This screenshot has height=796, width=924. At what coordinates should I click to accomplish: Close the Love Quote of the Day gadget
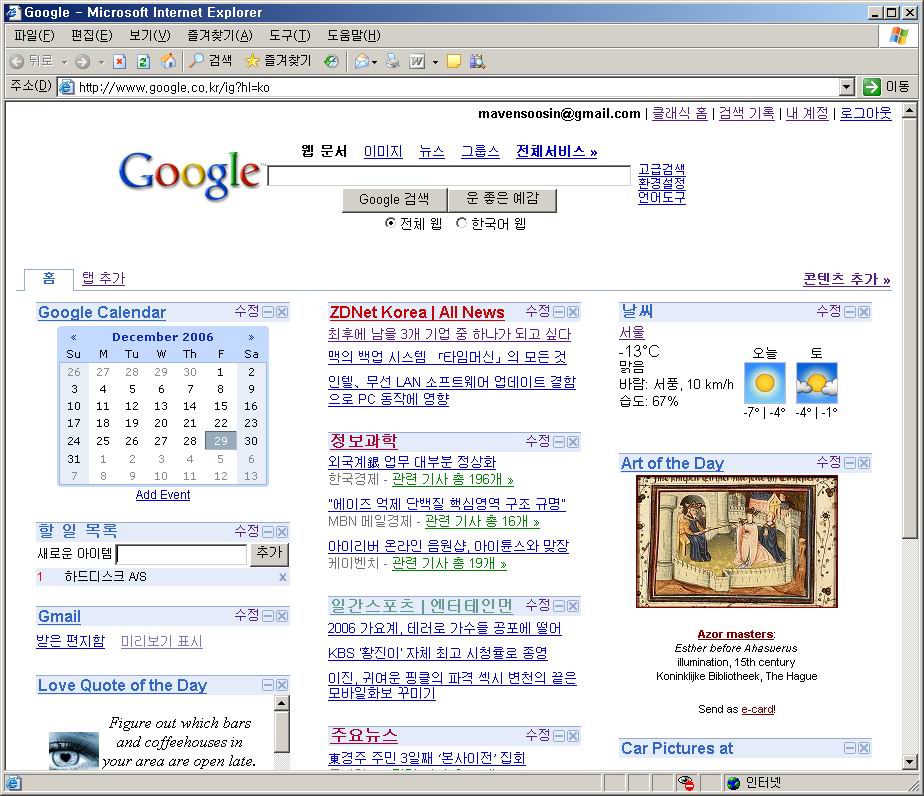[x=282, y=685]
